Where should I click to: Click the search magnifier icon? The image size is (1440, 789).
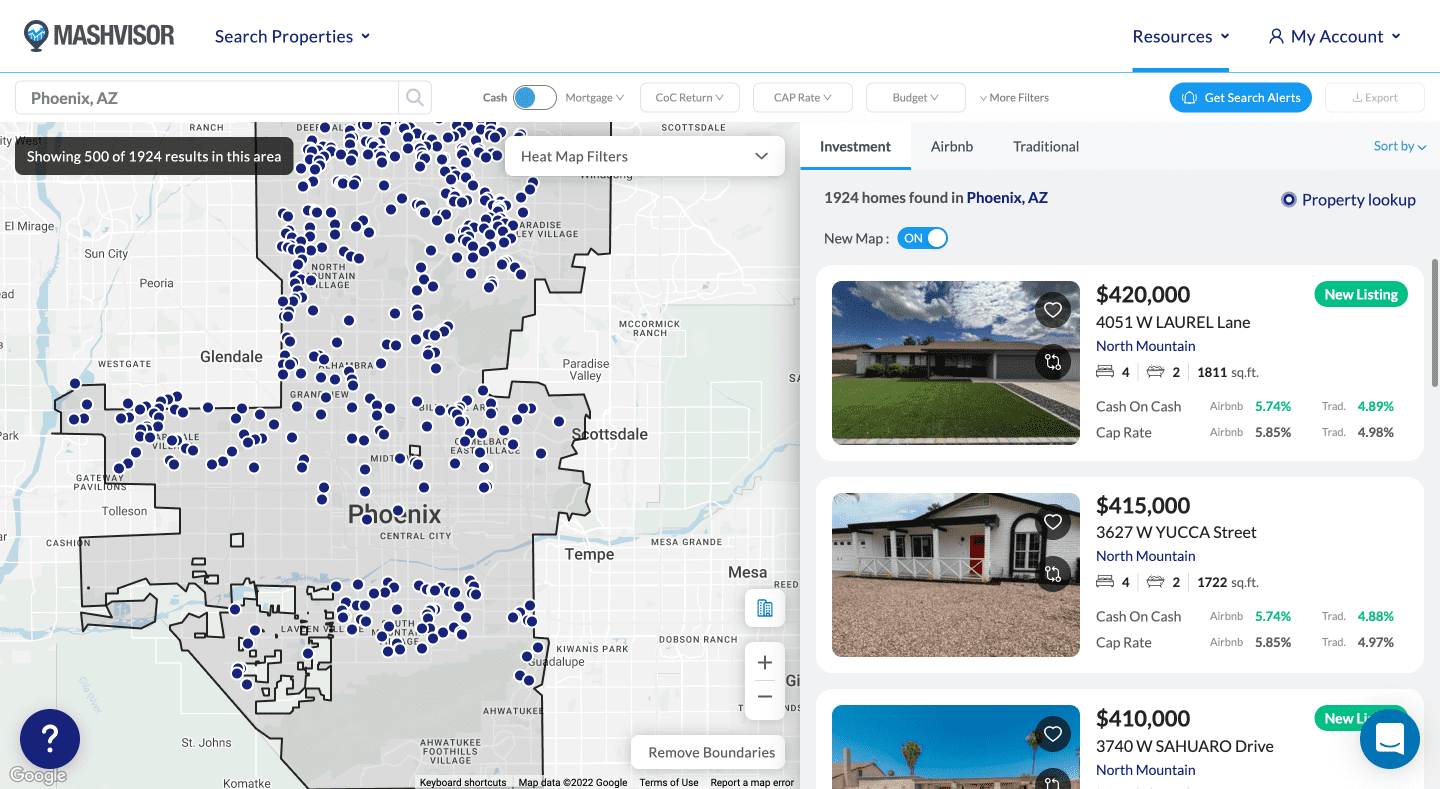click(x=414, y=97)
